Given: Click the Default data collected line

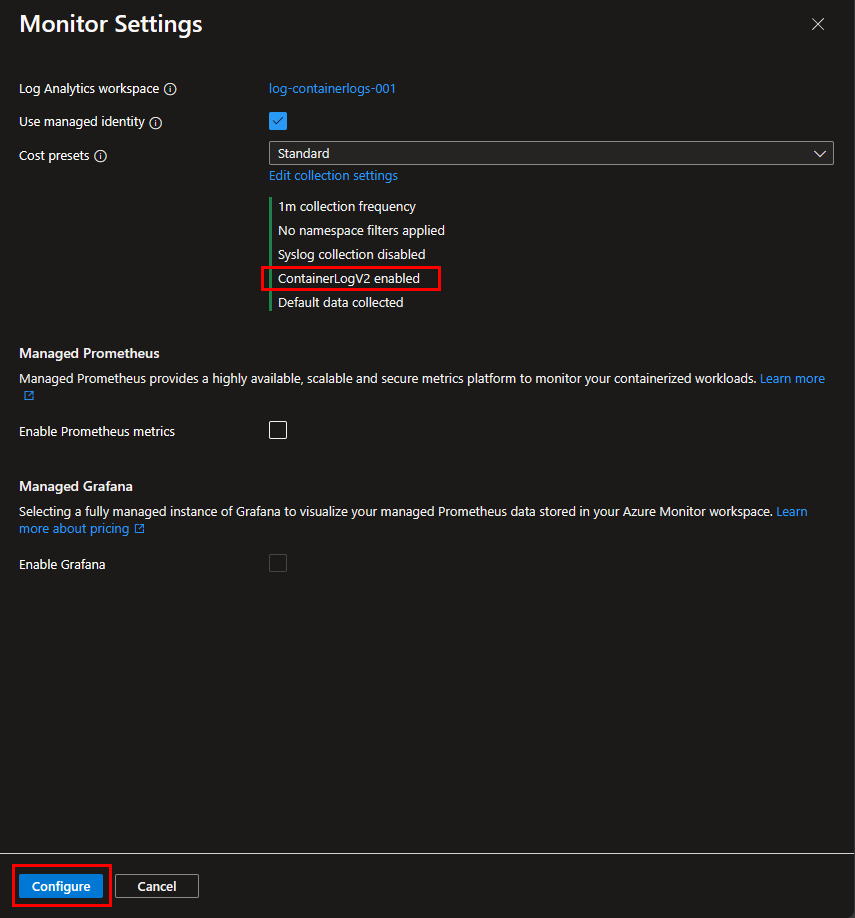Looking at the screenshot, I should click(340, 303).
